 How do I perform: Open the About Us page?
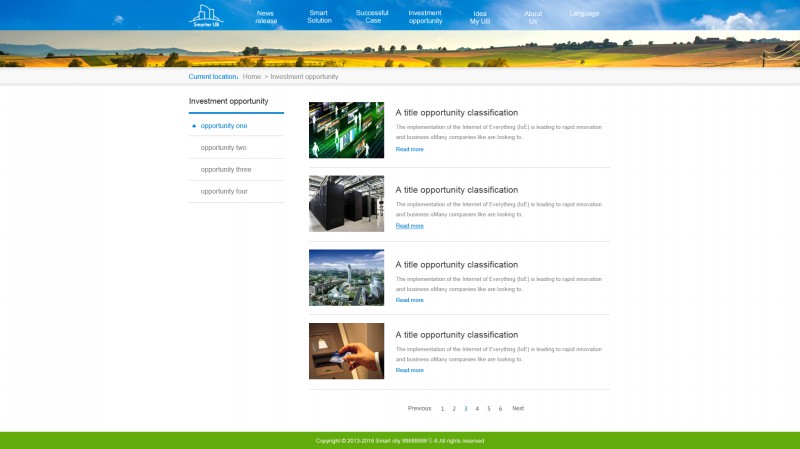(x=533, y=17)
